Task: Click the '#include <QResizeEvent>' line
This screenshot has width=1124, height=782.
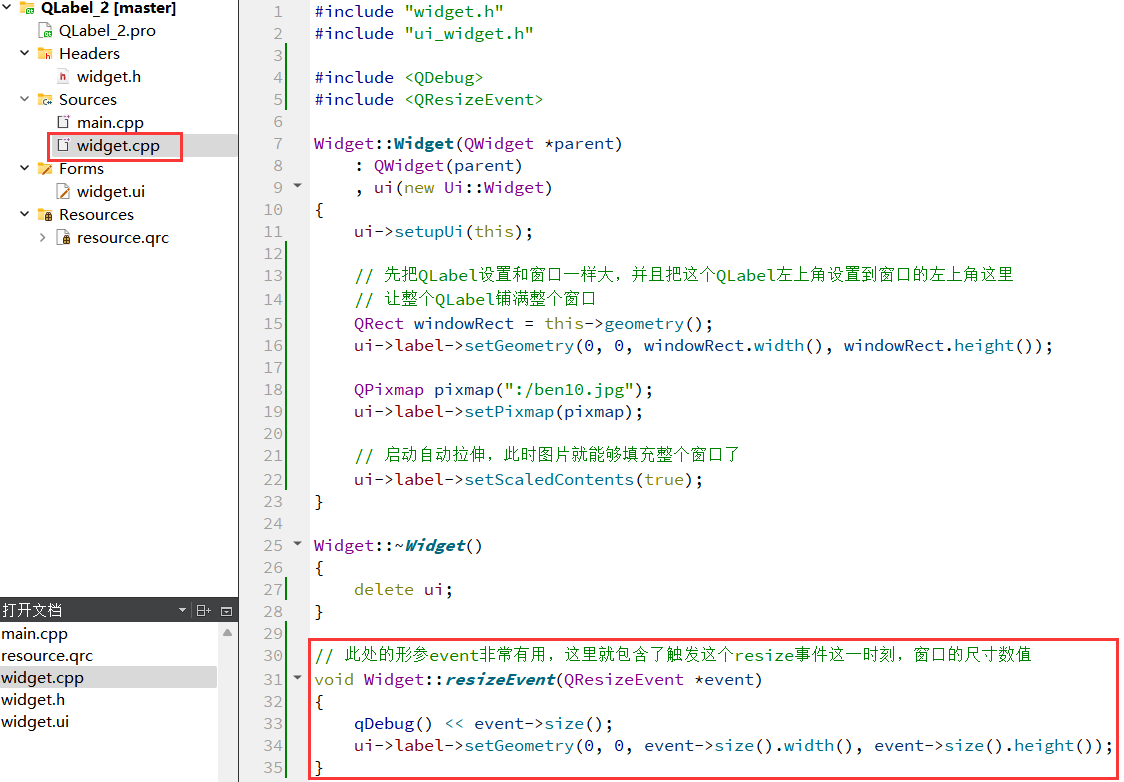Action: [x=429, y=100]
